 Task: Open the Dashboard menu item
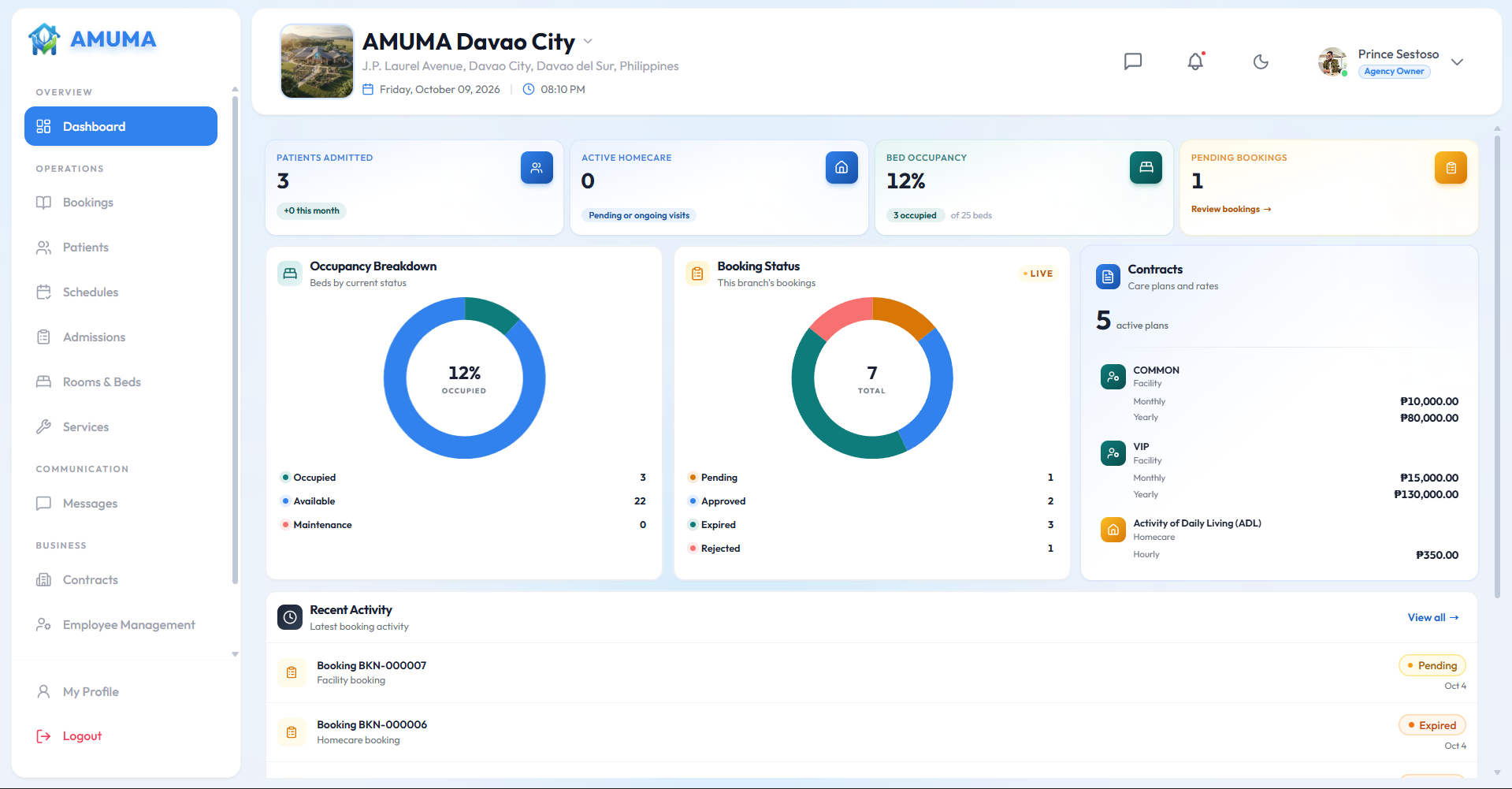click(x=121, y=126)
